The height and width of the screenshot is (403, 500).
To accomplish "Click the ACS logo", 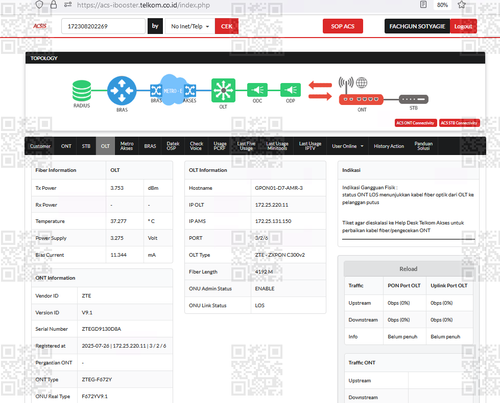I will pos(40,26).
